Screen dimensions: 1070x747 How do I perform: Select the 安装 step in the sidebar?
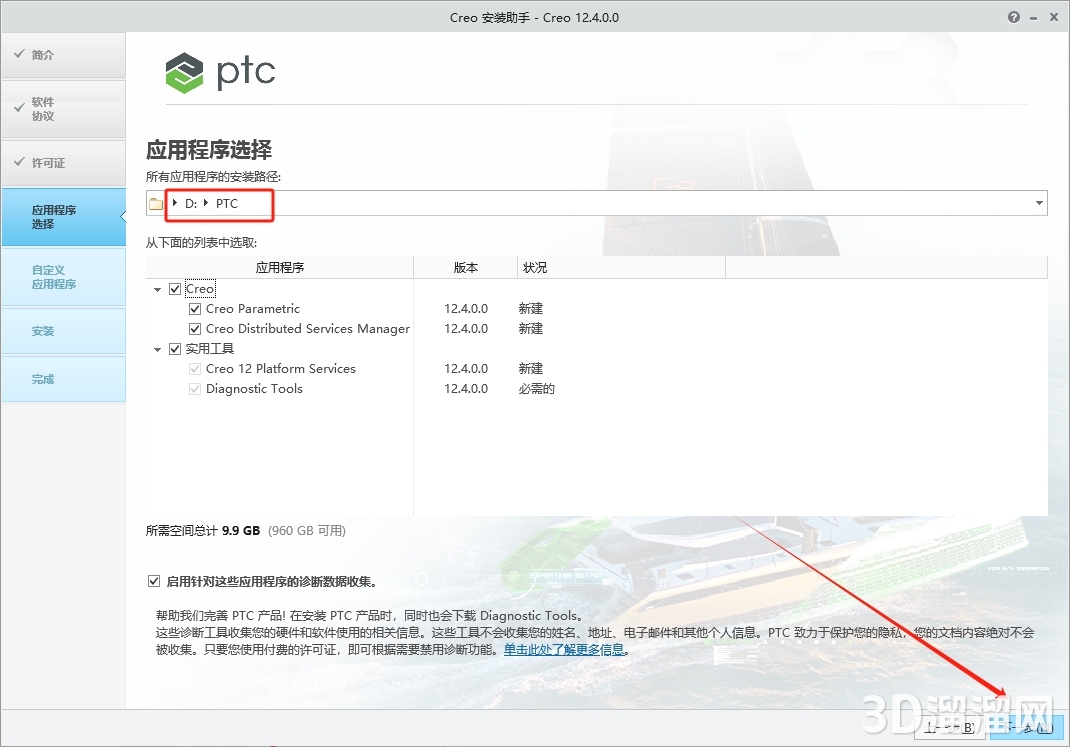(43, 331)
